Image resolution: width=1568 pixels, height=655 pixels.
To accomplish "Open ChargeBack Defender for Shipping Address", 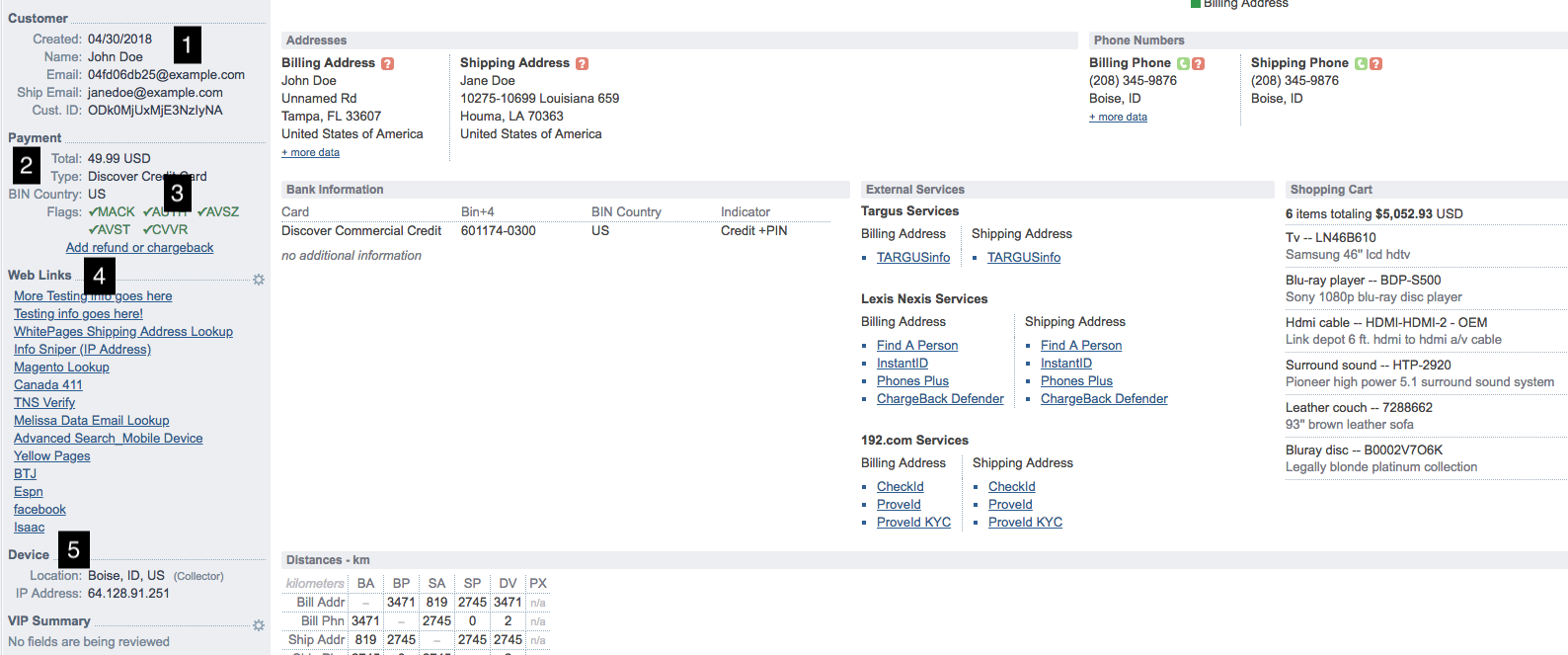I will point(1104,399).
